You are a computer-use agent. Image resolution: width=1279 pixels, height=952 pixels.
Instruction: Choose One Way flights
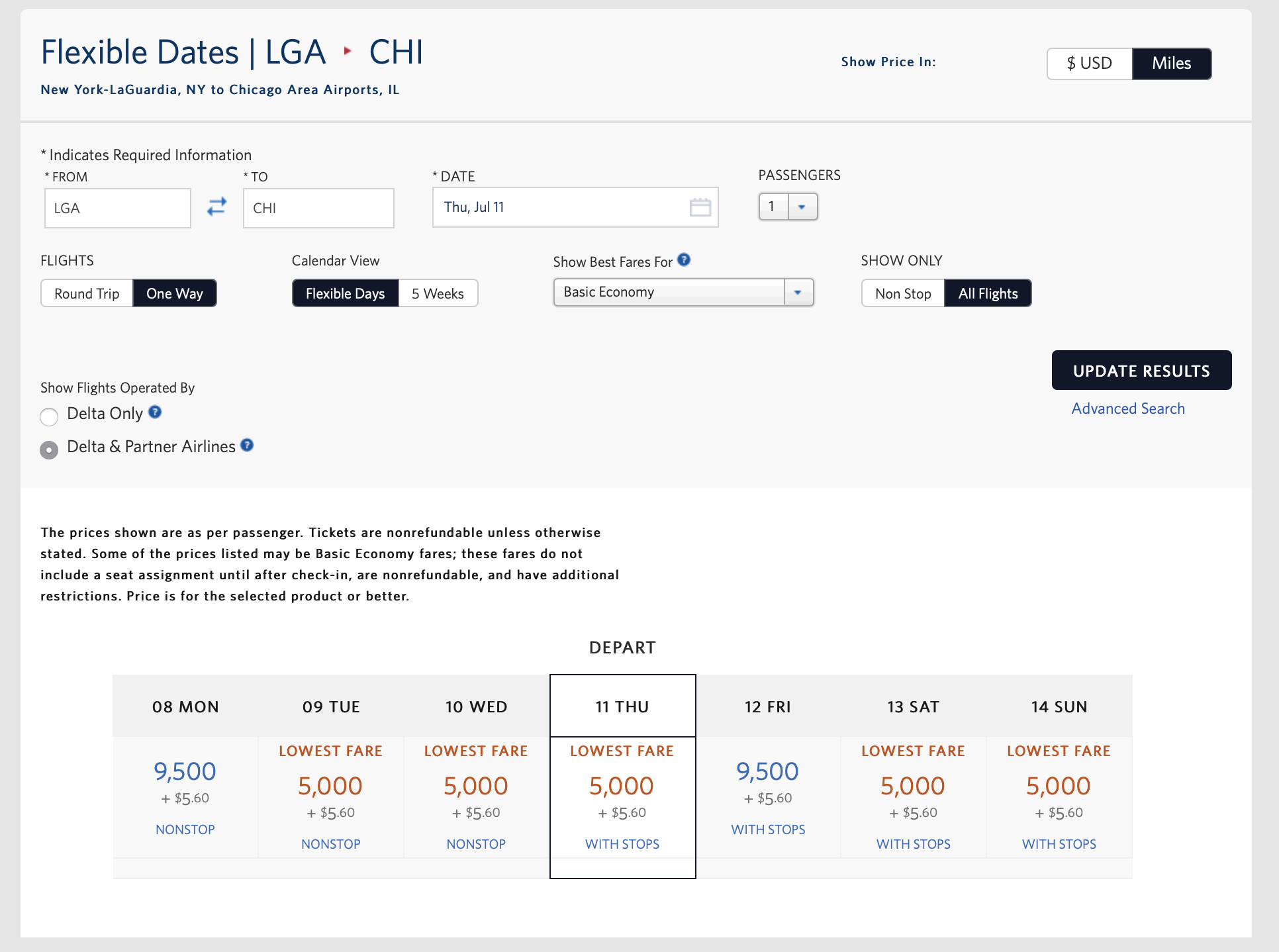[x=175, y=293]
